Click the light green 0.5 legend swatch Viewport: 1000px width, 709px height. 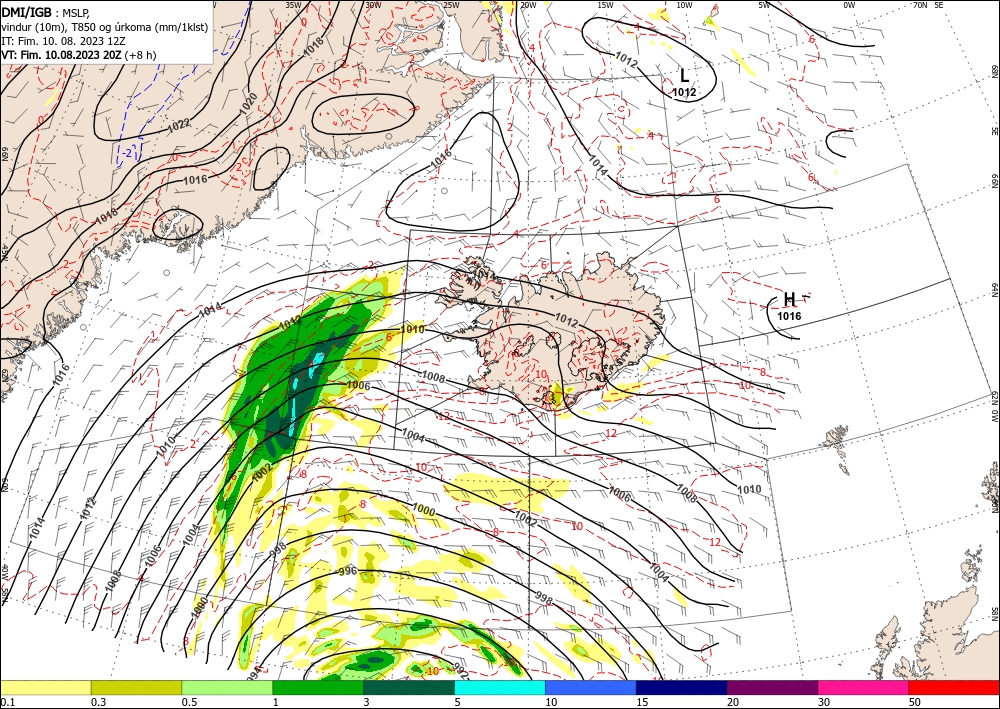227,687
